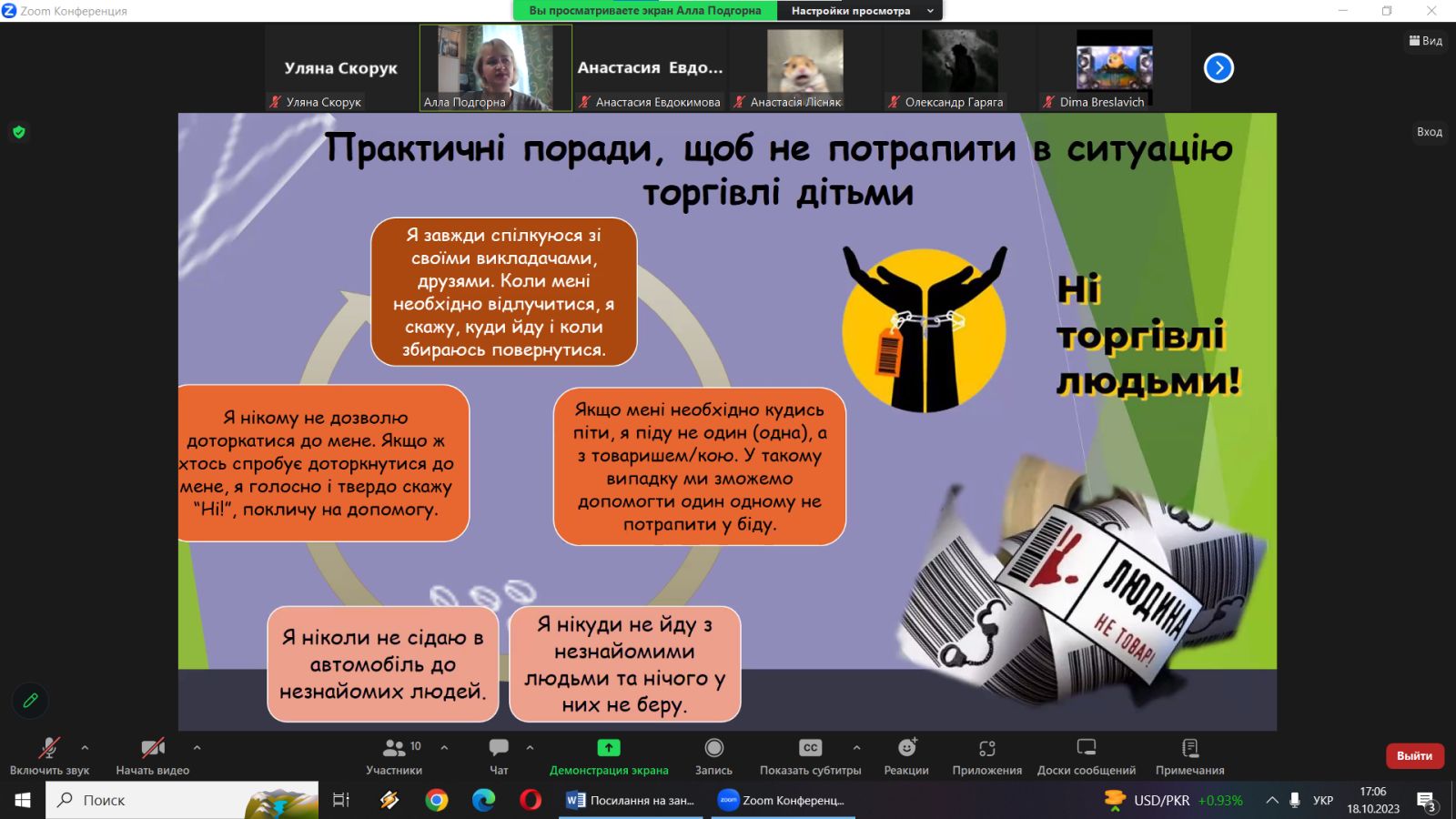Open the Chat panel
Image resolution: width=1456 pixels, height=819 pixels.
click(x=499, y=755)
